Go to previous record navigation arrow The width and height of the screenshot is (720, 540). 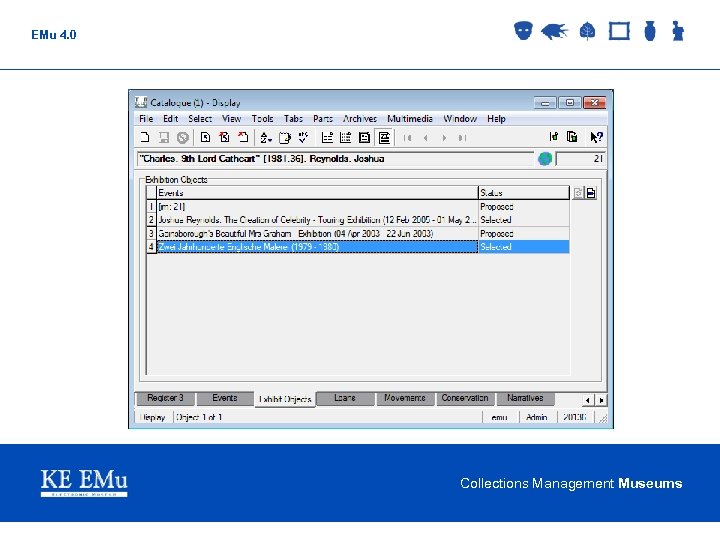point(426,138)
